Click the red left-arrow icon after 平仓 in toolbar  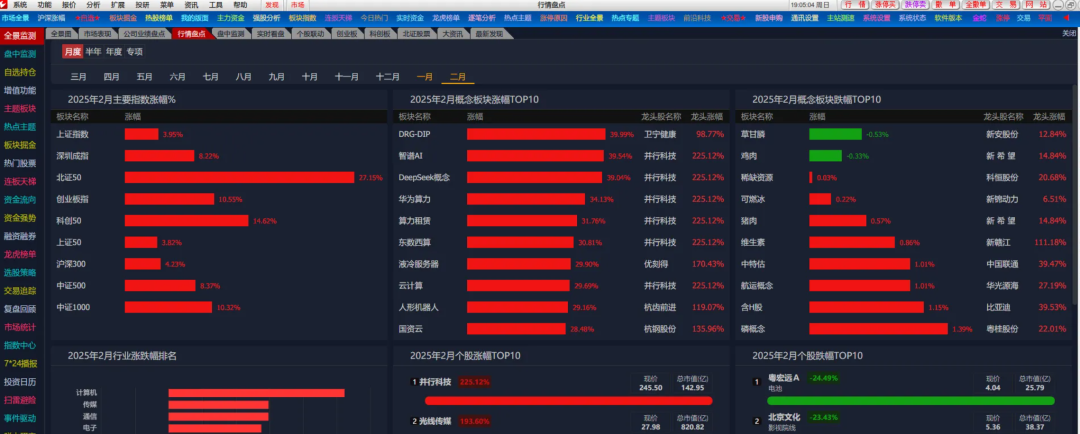1068,18
